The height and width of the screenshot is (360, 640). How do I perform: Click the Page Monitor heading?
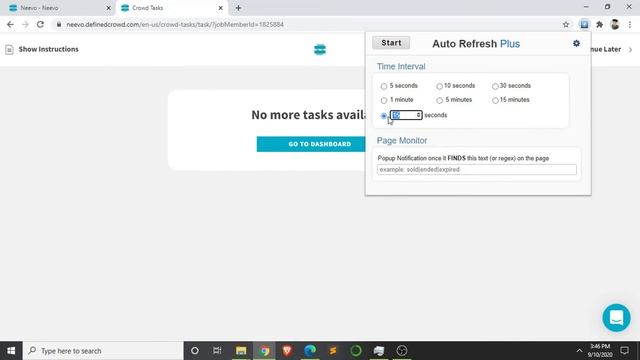pos(402,140)
